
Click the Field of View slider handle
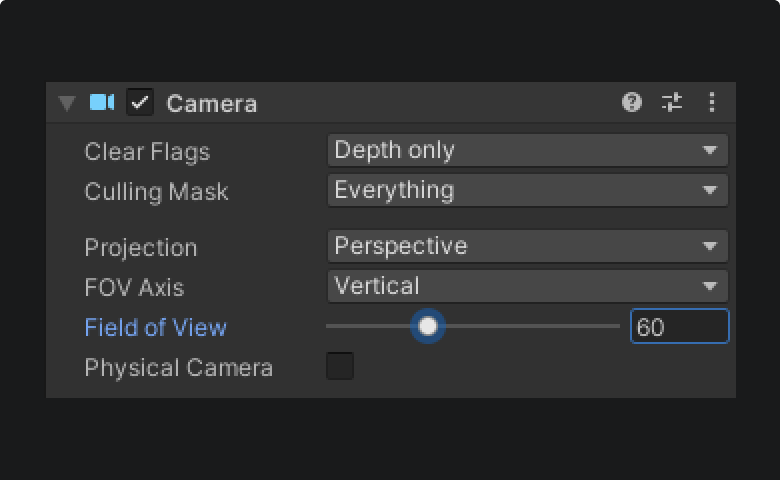point(428,326)
